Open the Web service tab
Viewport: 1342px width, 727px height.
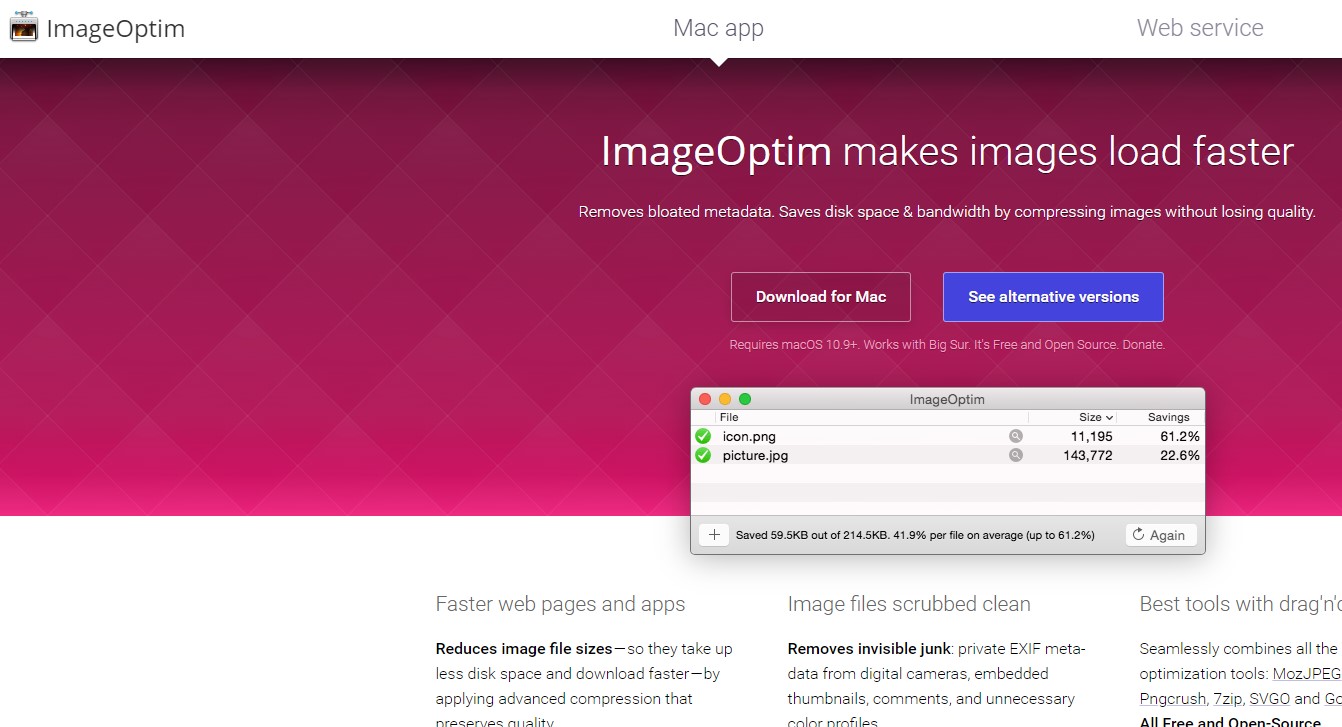1200,28
